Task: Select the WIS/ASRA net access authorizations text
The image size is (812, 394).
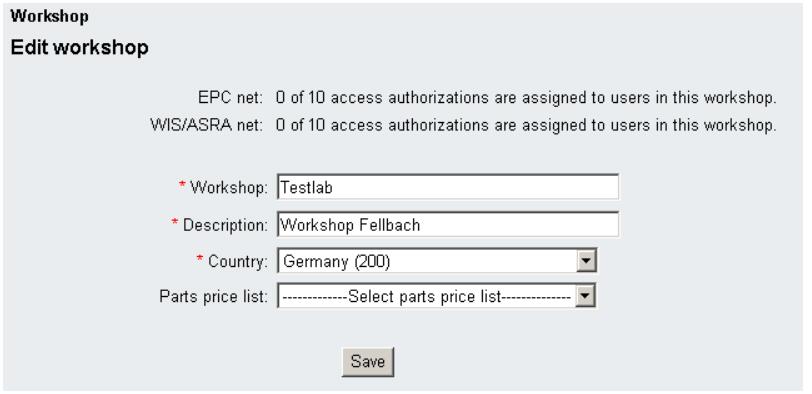Action: 526,125
